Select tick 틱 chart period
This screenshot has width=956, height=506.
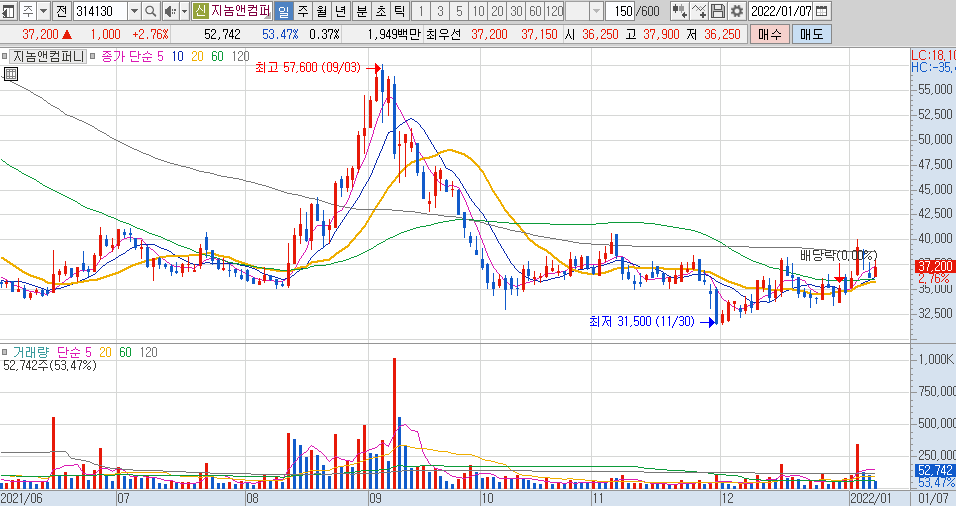click(399, 10)
